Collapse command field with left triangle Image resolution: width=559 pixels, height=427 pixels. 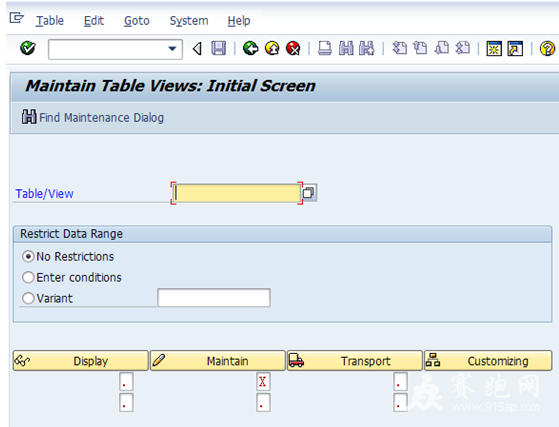[197, 48]
